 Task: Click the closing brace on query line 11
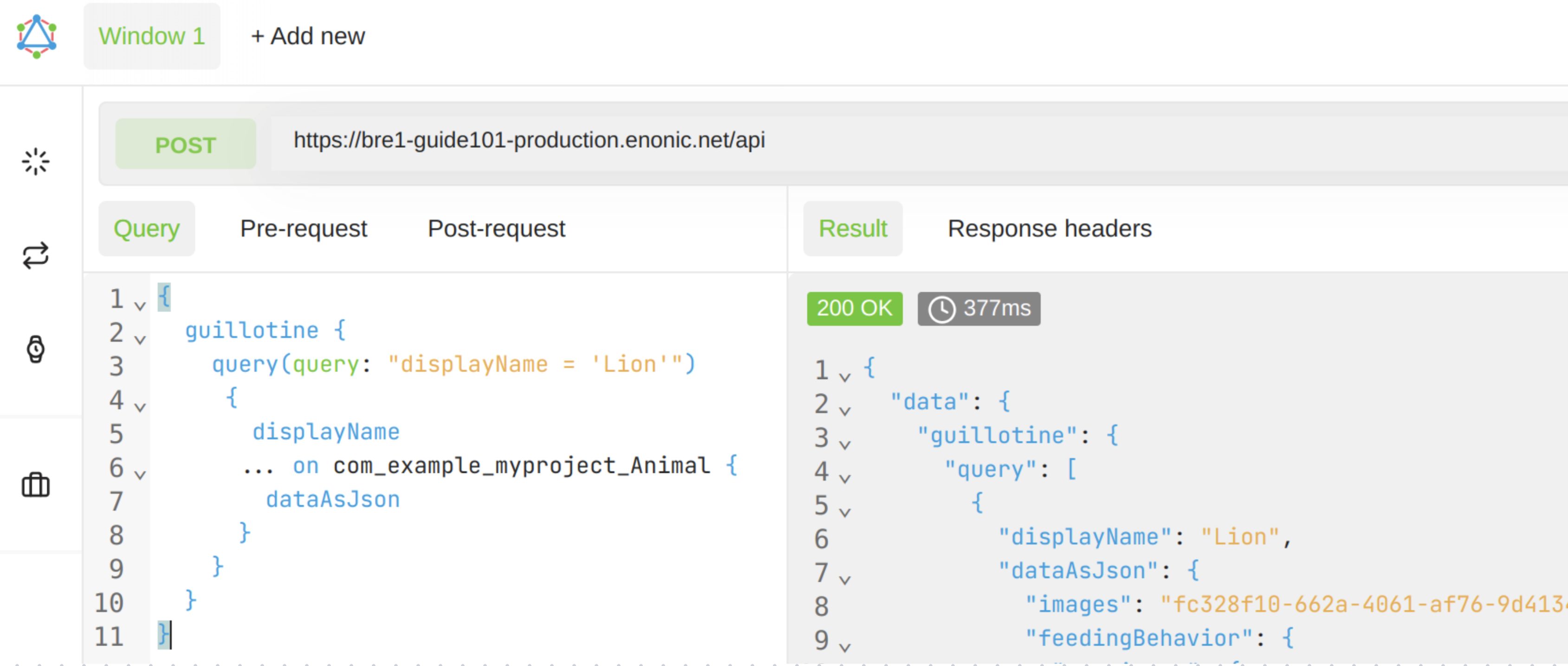164,634
